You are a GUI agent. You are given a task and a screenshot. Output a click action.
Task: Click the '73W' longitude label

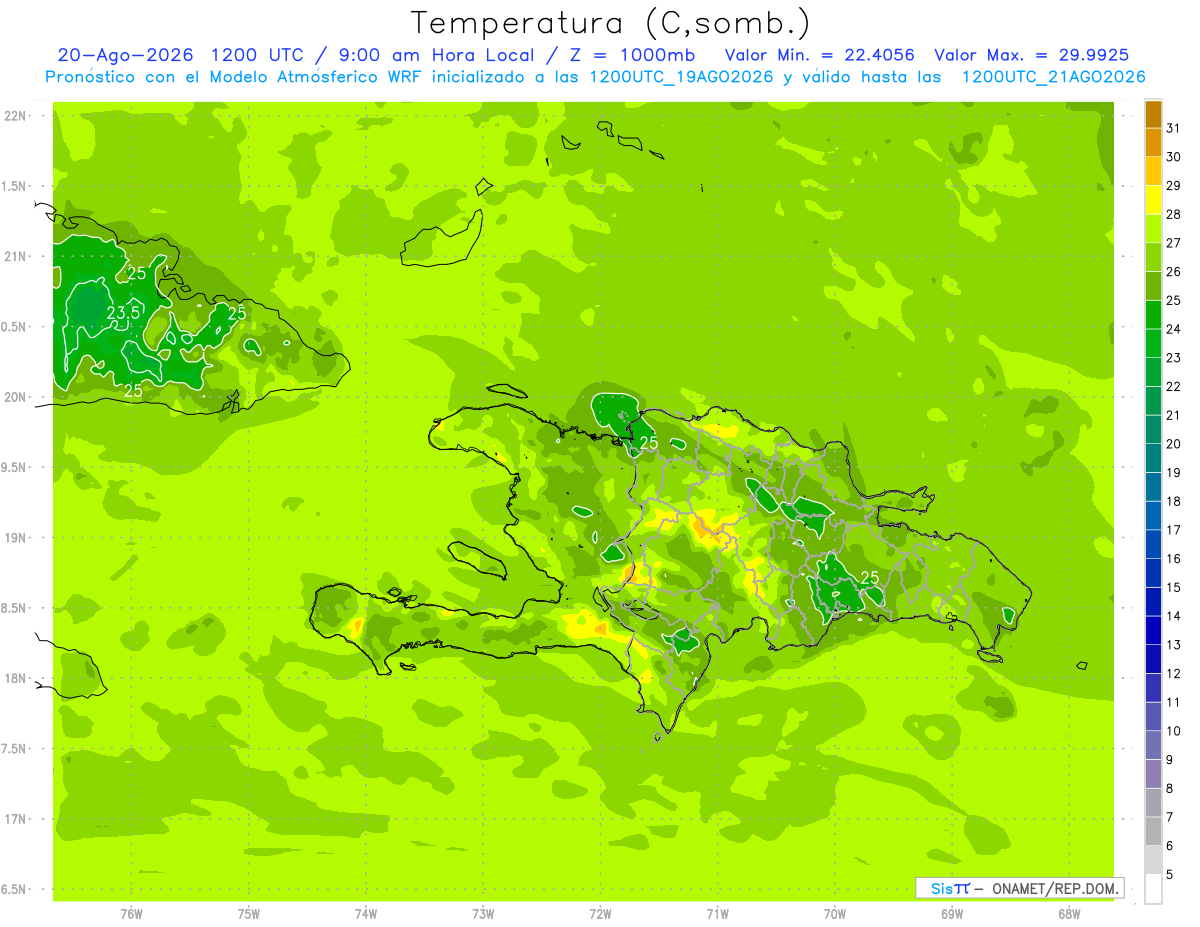point(483,913)
